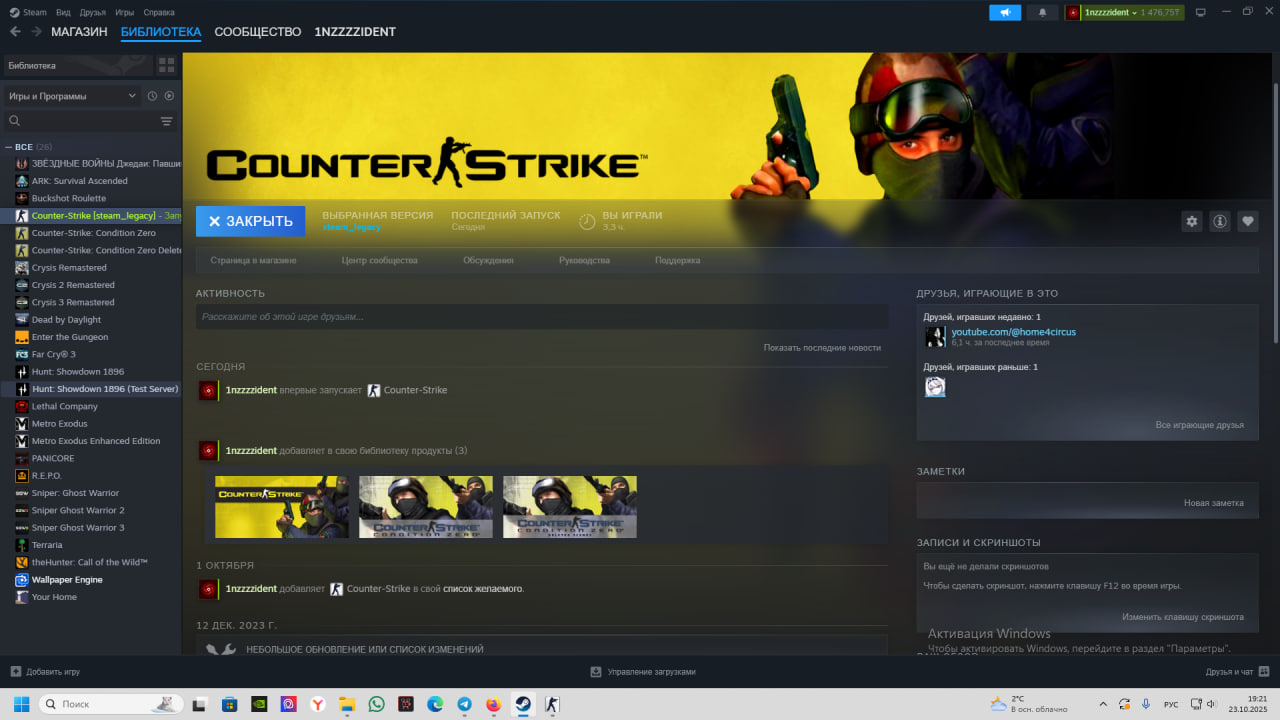
Task: Add Counter-Strike to favorites with heart icon
Action: tap(1247, 222)
